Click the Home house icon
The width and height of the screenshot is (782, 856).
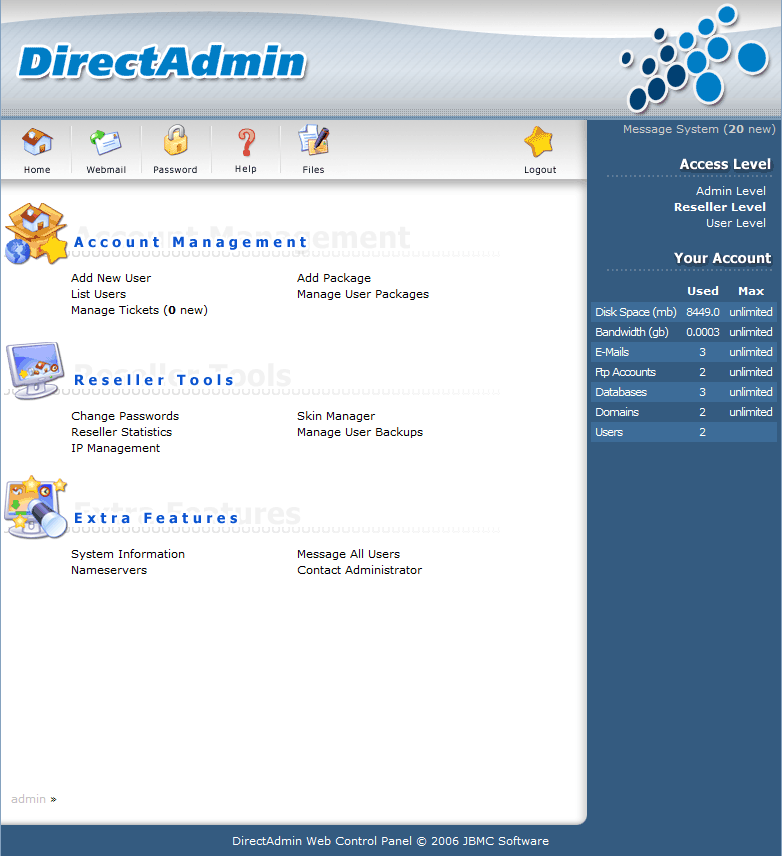[x=37, y=142]
